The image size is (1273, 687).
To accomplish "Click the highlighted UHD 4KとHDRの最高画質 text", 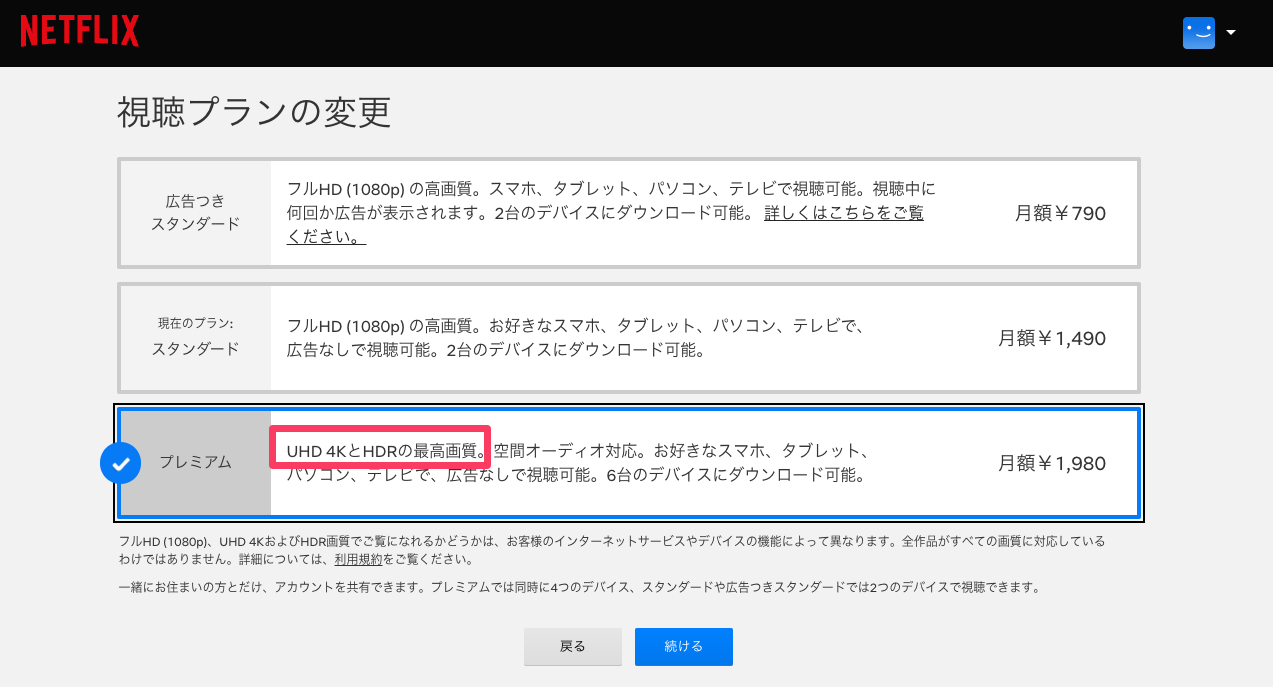I will 380,450.
